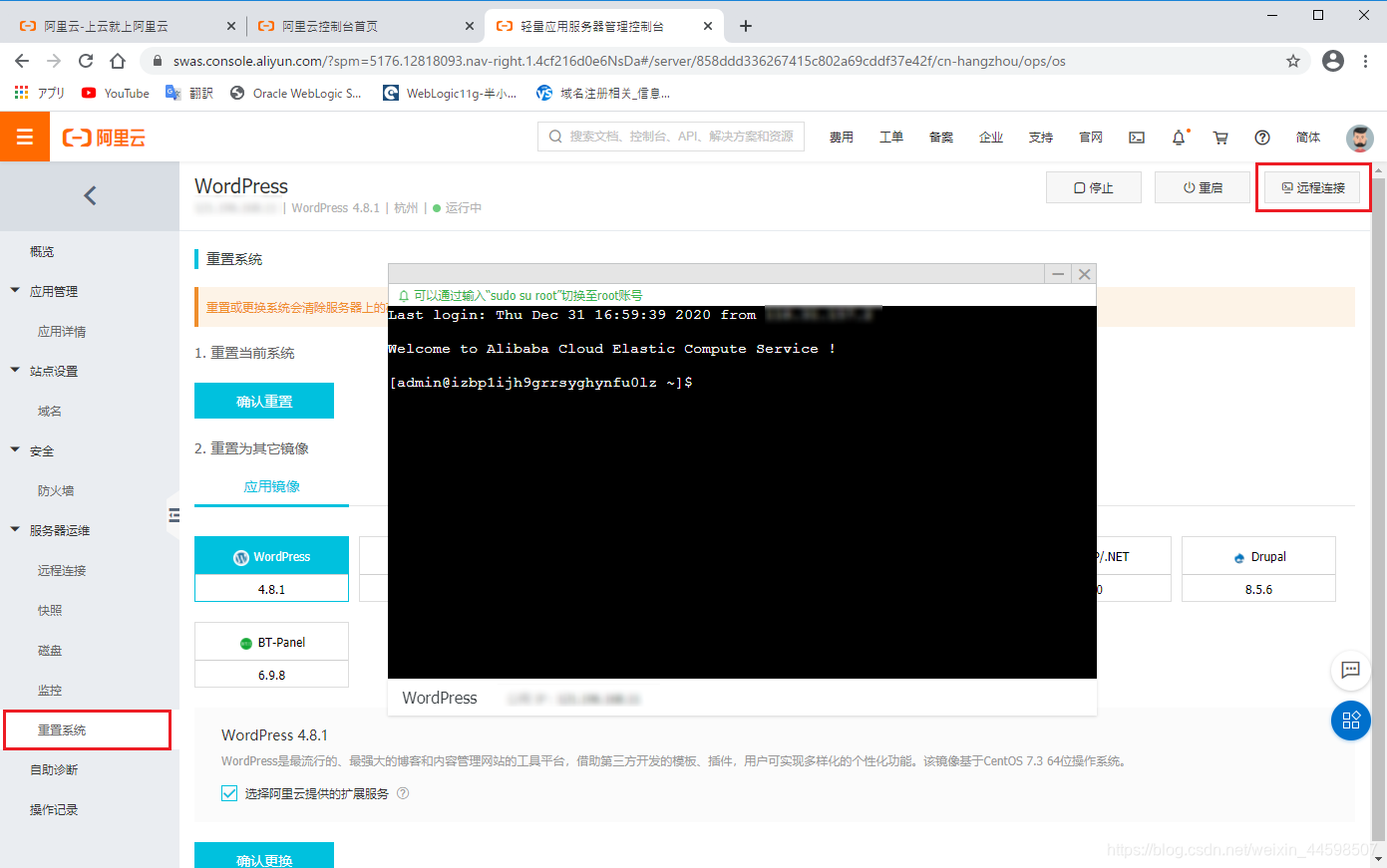The height and width of the screenshot is (868, 1387).
Task: Open chat feedback floating icon
Action: [x=1350, y=670]
